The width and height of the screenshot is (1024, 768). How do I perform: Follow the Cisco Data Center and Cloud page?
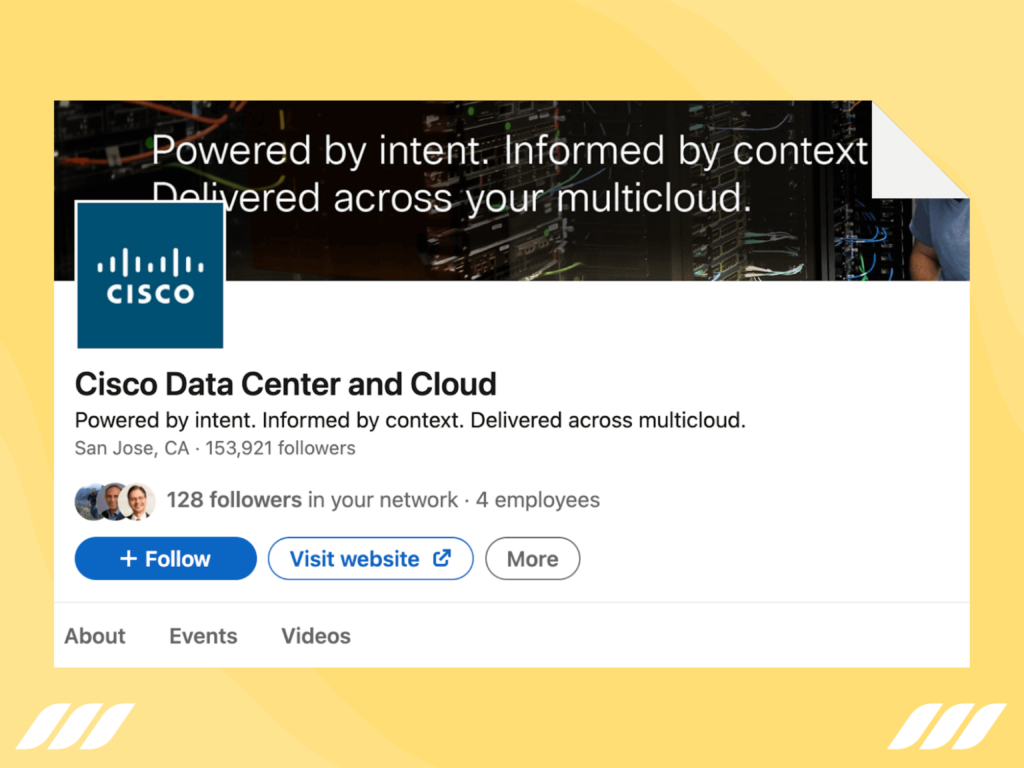point(165,558)
